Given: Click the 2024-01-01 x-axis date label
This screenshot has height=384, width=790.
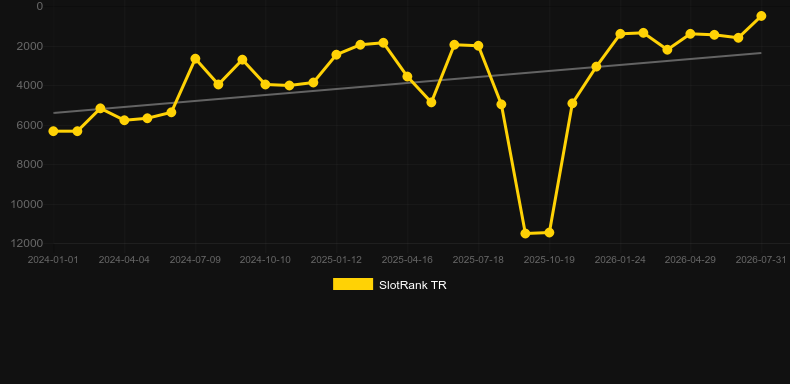Looking at the screenshot, I should coord(53,260).
